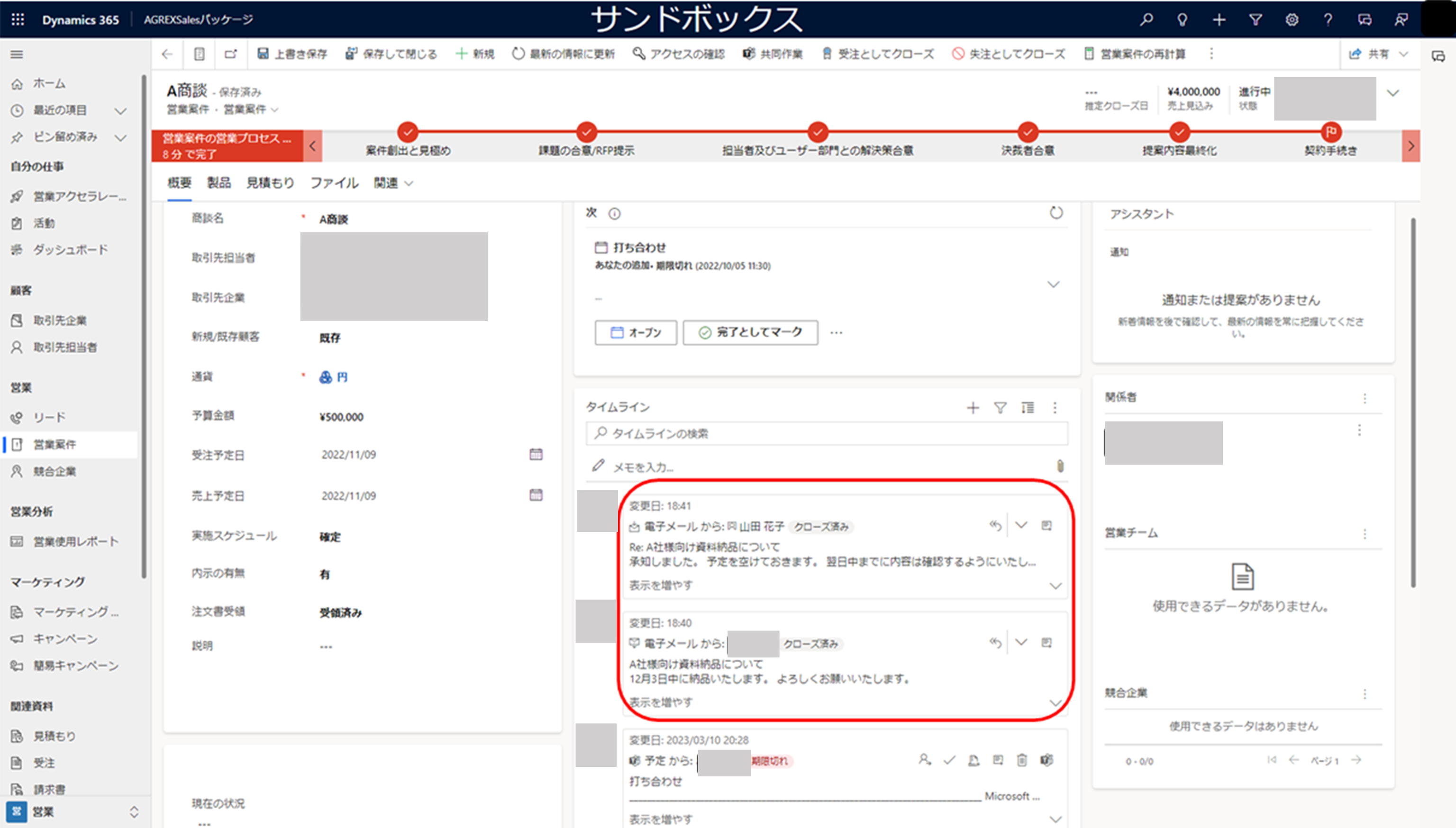Expand the 打ち合わせ activity chevron
The height and width of the screenshot is (828, 1456).
pos(1053,284)
